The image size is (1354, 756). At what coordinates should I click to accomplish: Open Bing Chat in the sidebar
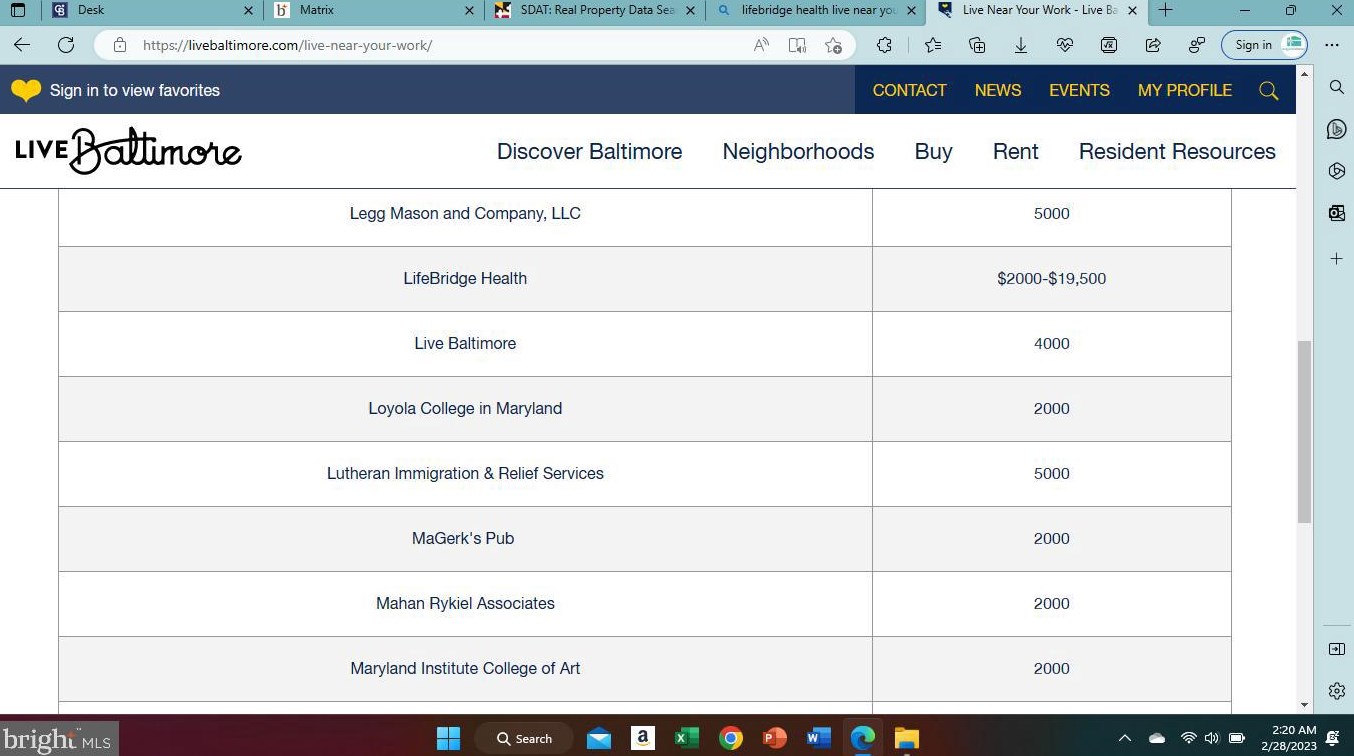[x=1337, y=129]
